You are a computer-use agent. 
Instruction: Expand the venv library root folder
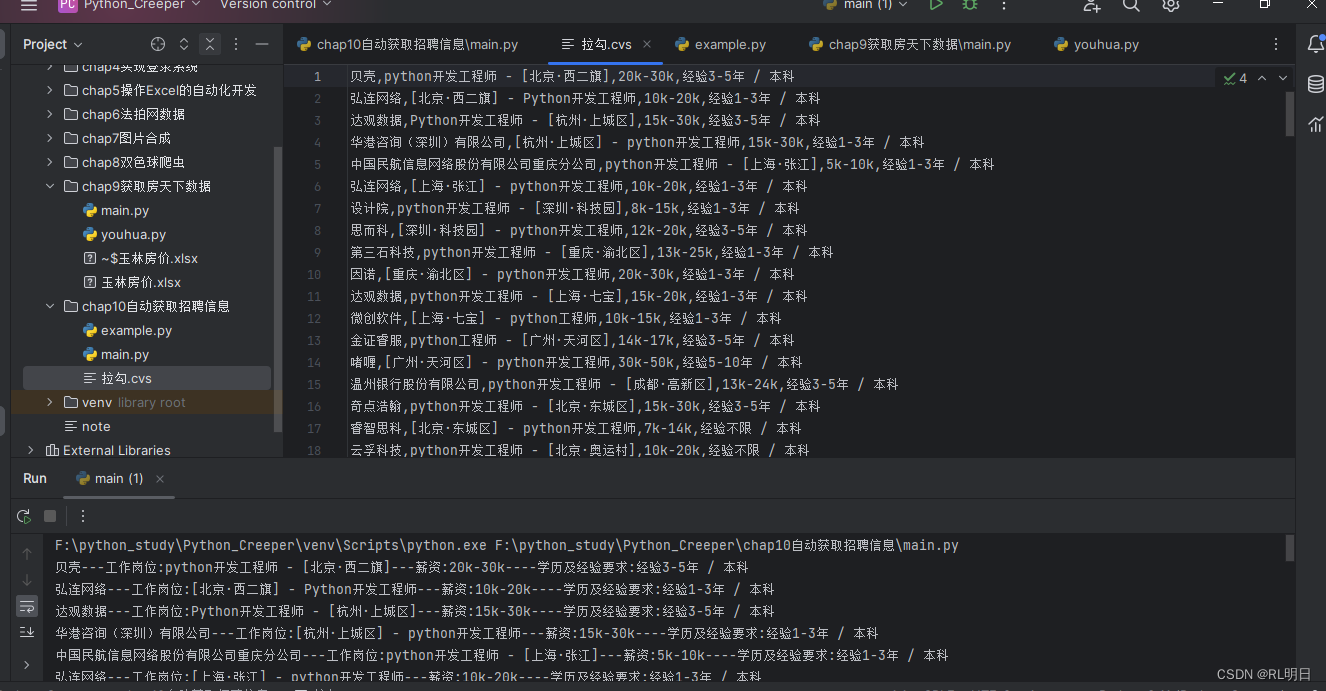click(x=50, y=402)
